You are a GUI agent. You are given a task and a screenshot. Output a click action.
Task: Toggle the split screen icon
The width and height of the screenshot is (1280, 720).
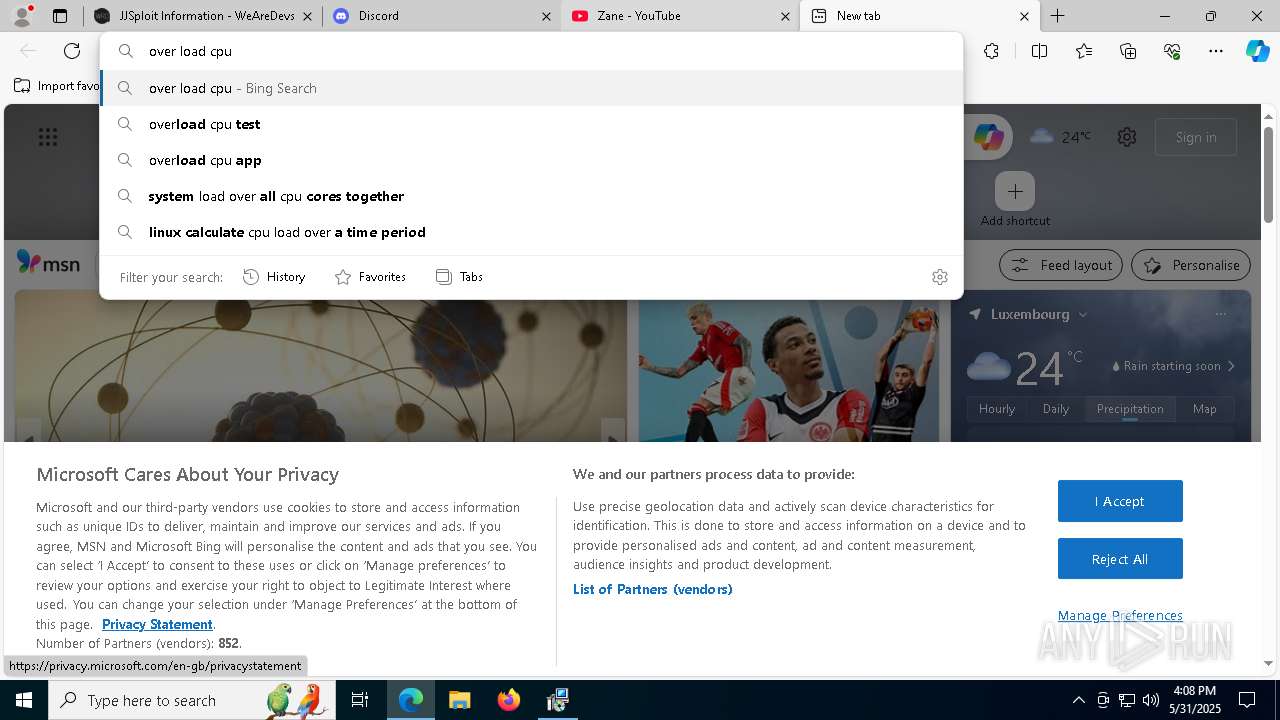click(1039, 51)
